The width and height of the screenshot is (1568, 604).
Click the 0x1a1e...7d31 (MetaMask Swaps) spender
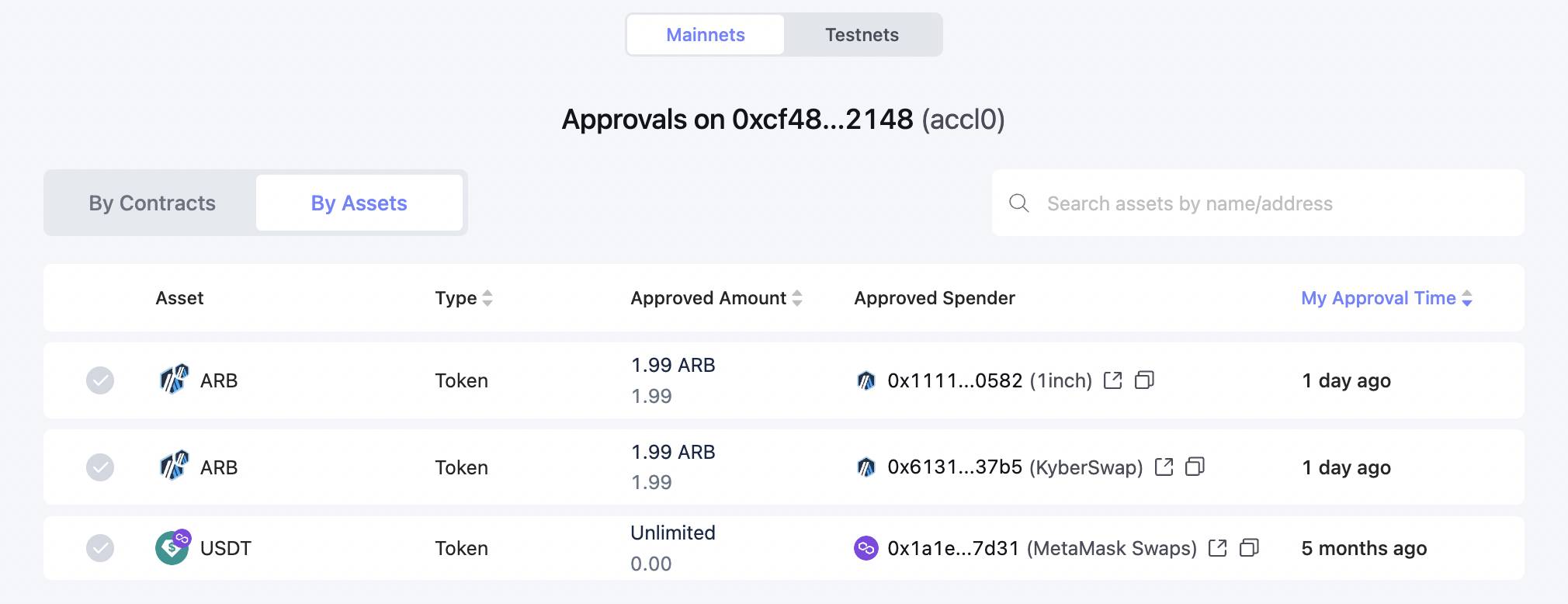tap(1042, 548)
